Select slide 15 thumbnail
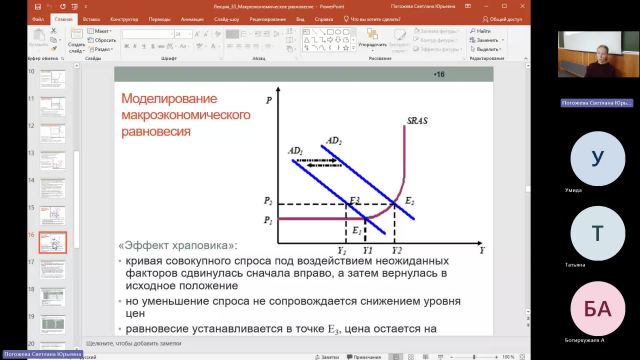 [53, 215]
